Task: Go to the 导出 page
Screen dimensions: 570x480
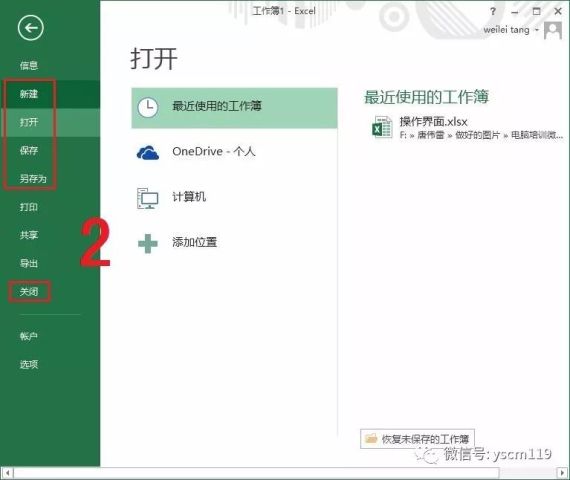Action: coord(29,263)
